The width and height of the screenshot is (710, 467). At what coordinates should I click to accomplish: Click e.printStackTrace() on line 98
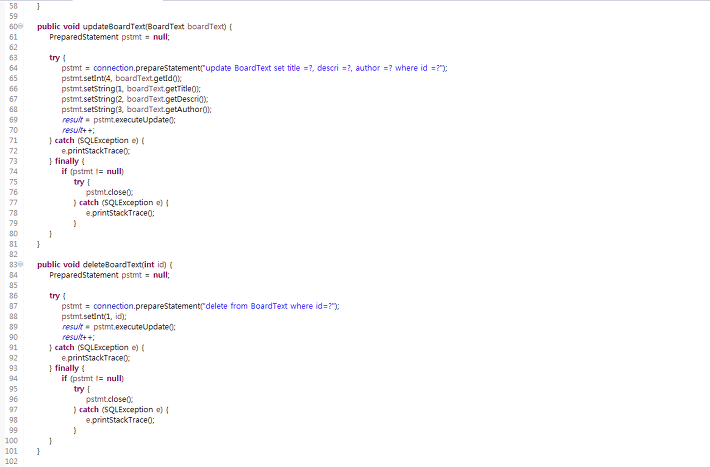(120, 420)
